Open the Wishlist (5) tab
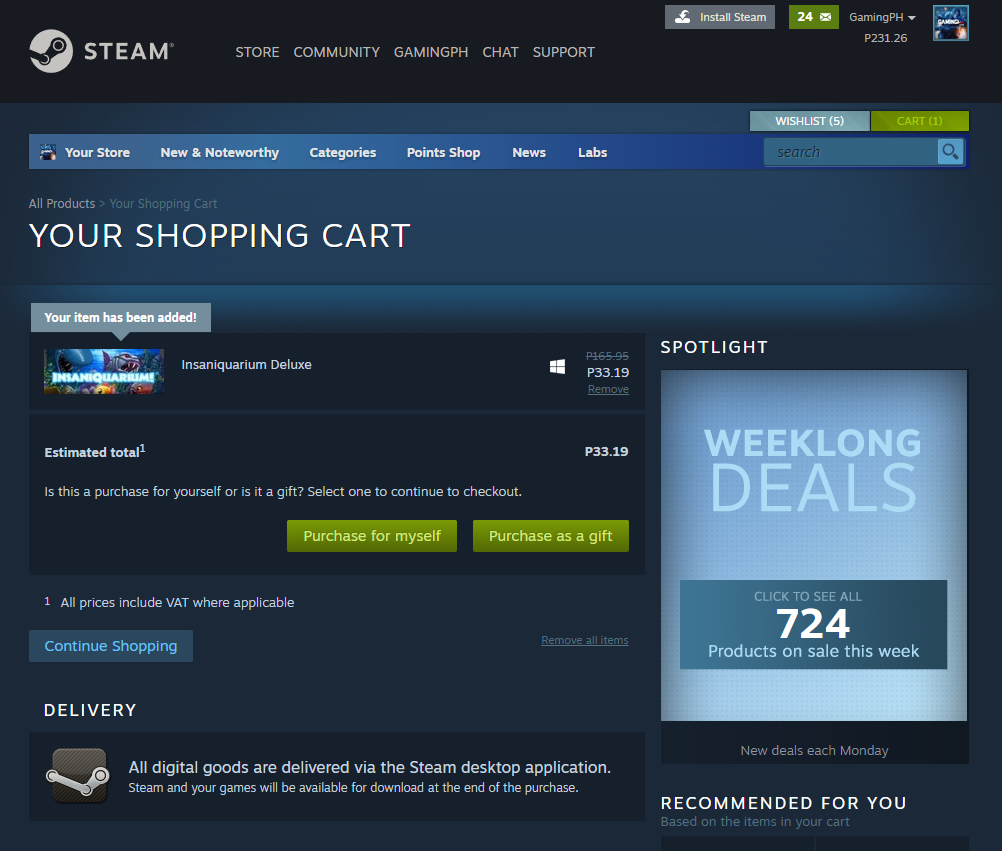Image resolution: width=1002 pixels, height=851 pixels. [809, 121]
